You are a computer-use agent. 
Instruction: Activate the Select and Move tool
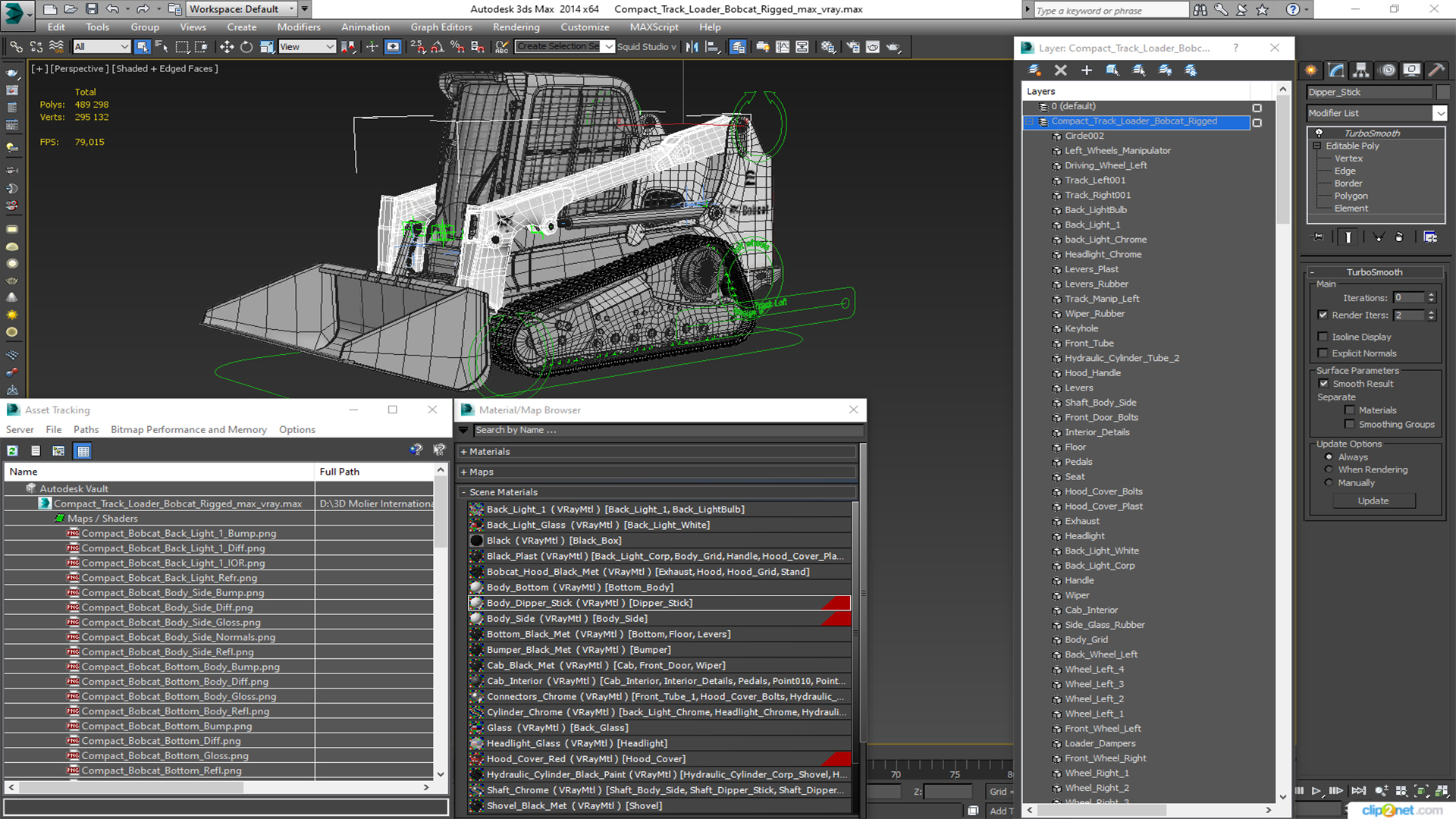click(x=226, y=47)
